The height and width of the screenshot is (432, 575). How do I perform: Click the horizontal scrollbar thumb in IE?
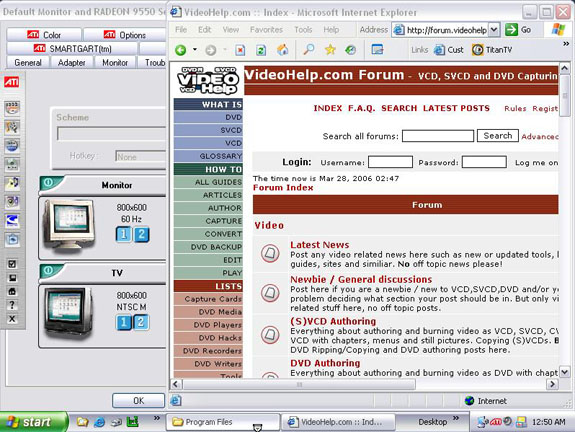tap(299, 384)
